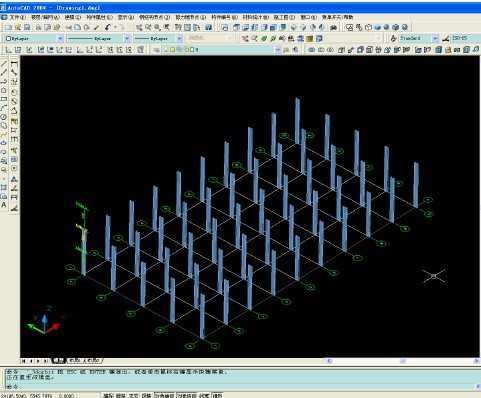Viewport: 481px width, 398px height.
Task: Open the ISO-25 dimension style dropdown
Action: point(465,39)
